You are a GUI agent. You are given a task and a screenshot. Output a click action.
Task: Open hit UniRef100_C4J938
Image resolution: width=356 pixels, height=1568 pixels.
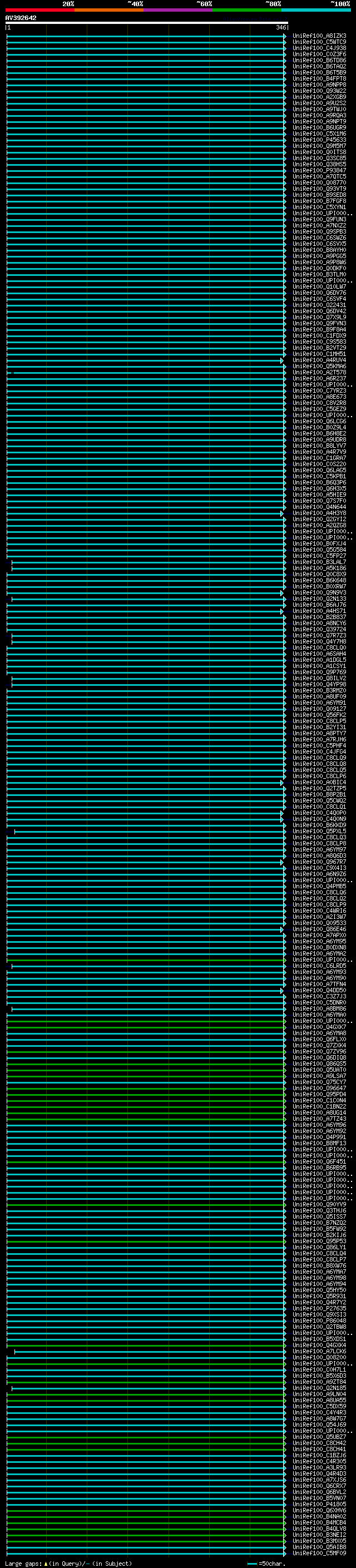(x=319, y=48)
